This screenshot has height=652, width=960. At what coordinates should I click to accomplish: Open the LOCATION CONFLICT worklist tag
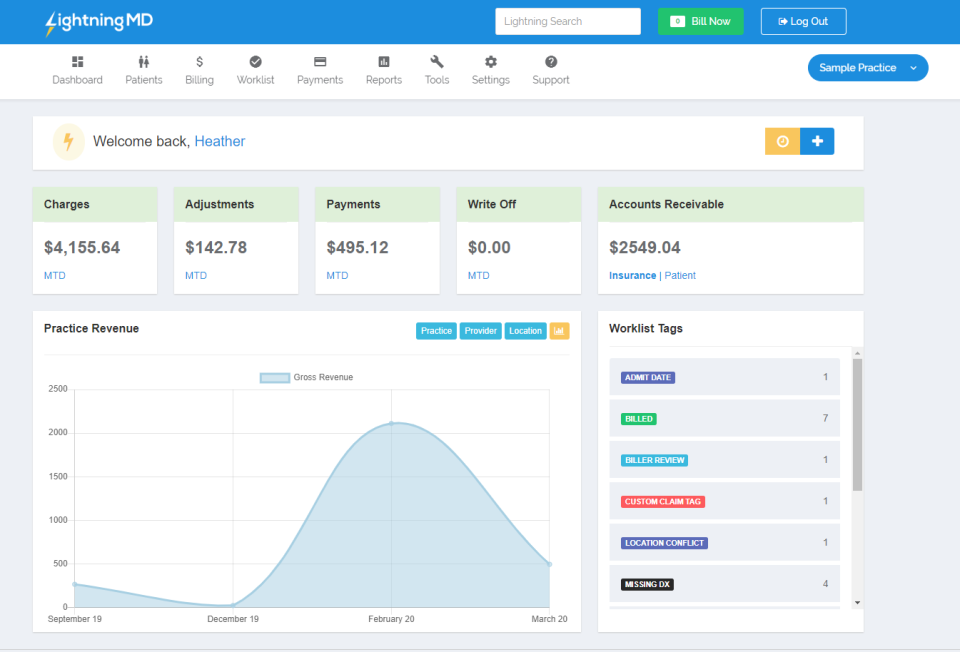click(664, 543)
